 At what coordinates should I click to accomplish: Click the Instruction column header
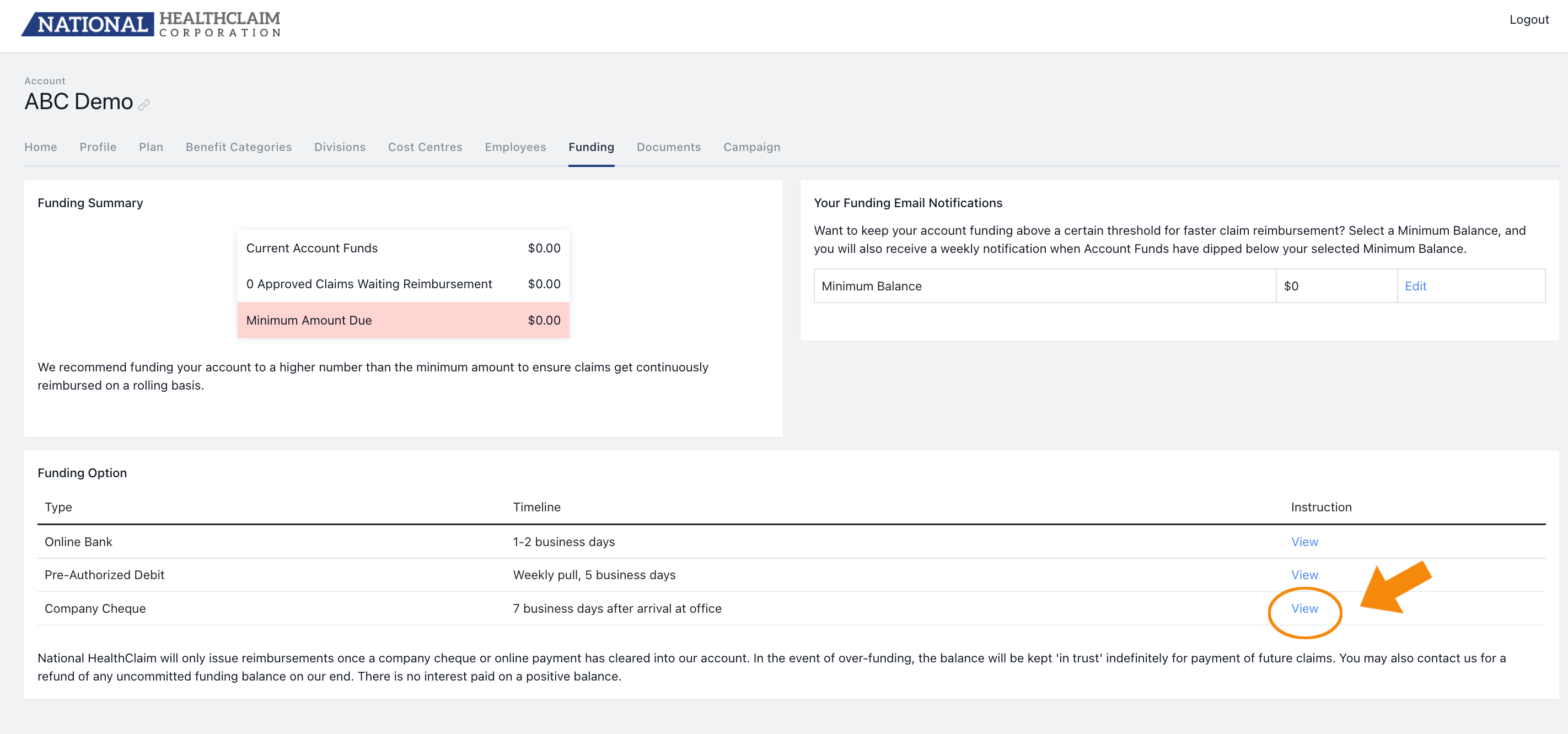[1321, 507]
